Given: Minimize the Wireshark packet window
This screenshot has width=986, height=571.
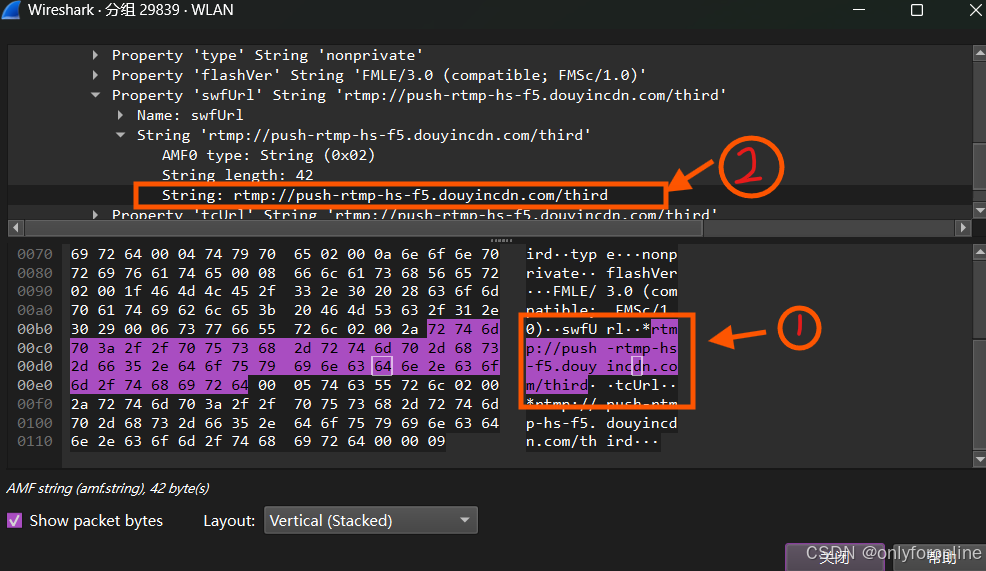Looking at the screenshot, I should point(859,10).
